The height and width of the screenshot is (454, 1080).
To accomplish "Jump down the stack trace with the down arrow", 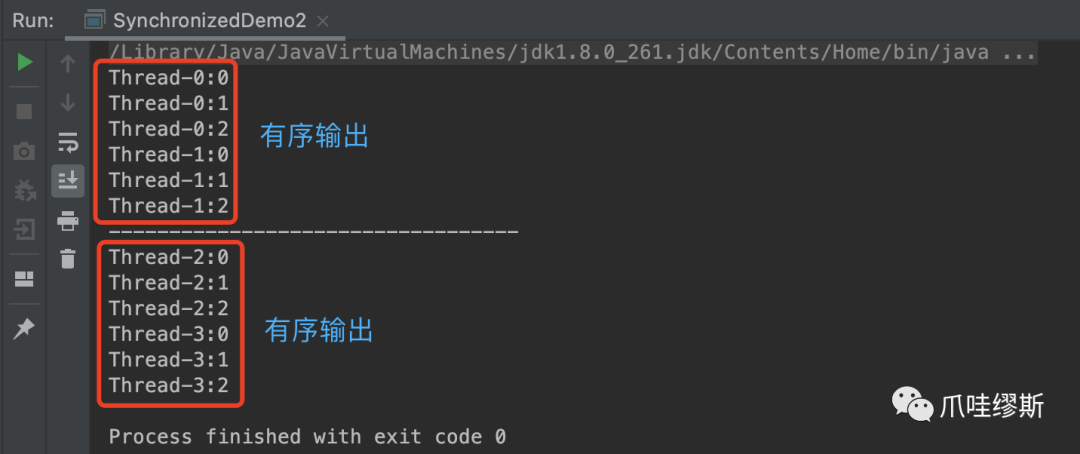I will coord(68,103).
